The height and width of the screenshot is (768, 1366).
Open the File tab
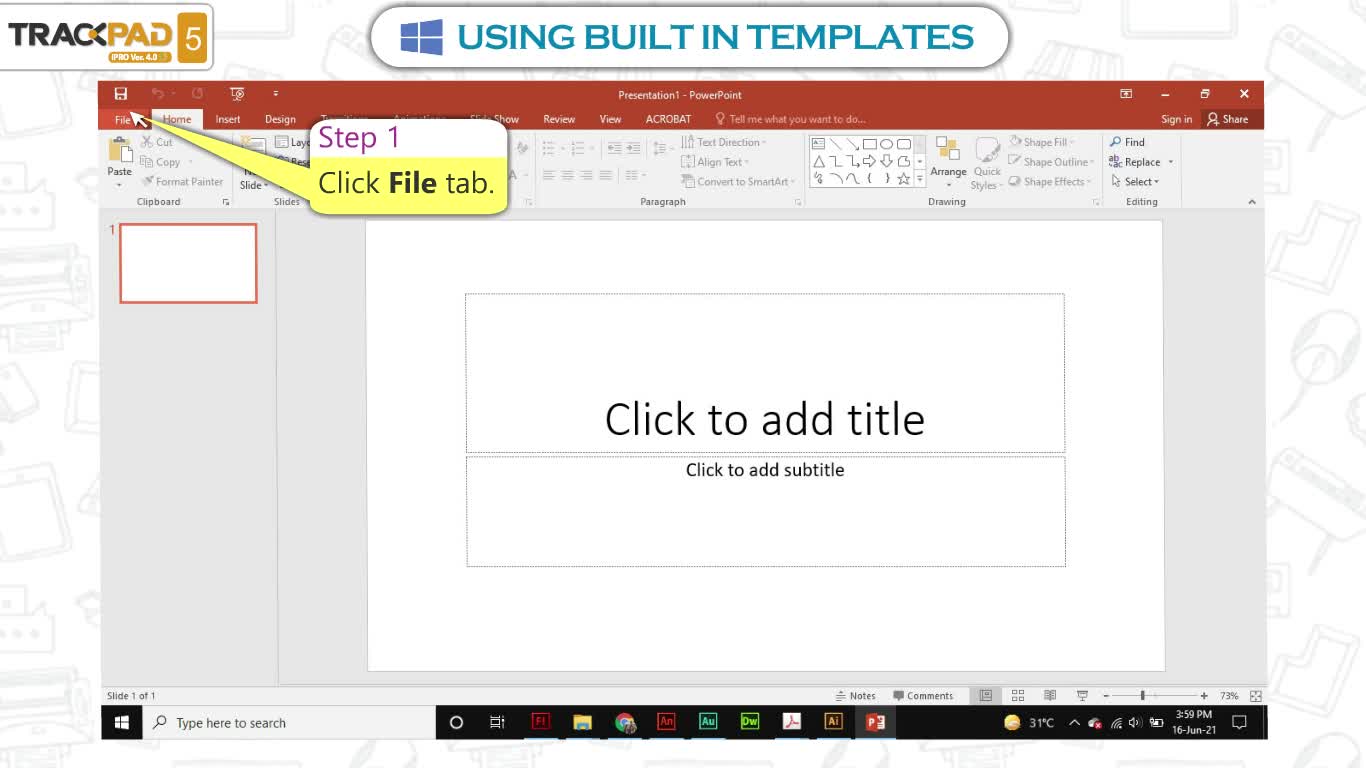(x=123, y=119)
